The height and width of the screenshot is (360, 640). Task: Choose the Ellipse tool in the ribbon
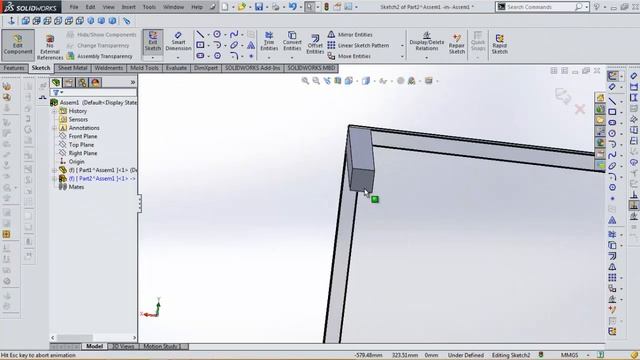click(x=234, y=45)
